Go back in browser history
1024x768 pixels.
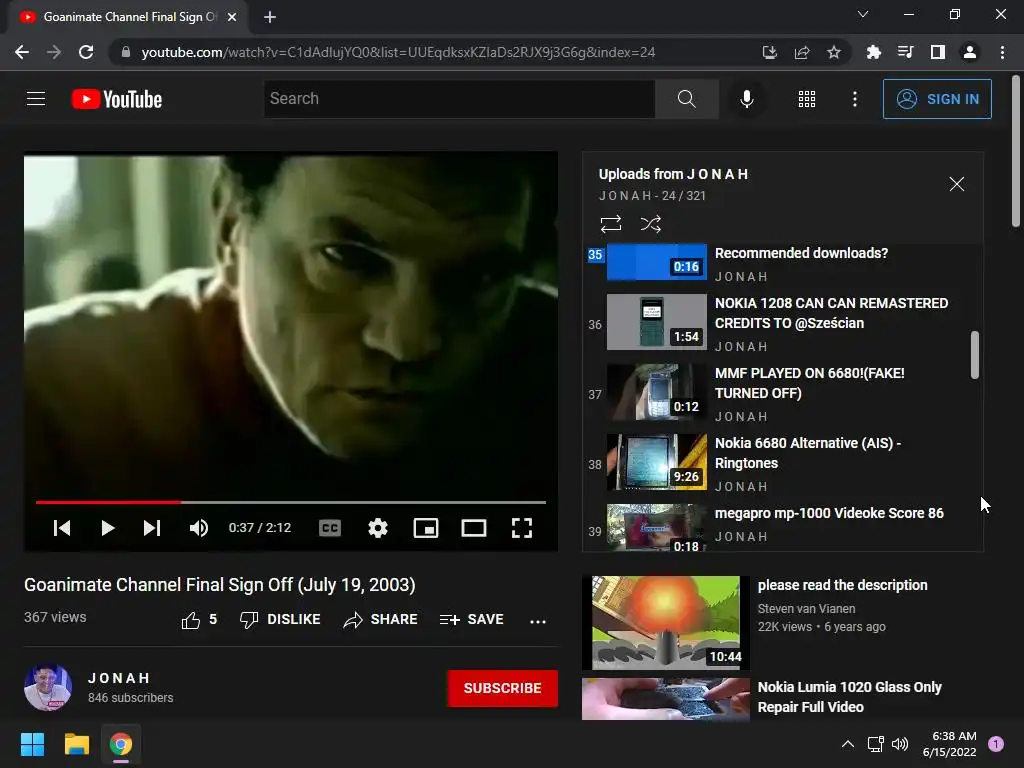[x=22, y=52]
